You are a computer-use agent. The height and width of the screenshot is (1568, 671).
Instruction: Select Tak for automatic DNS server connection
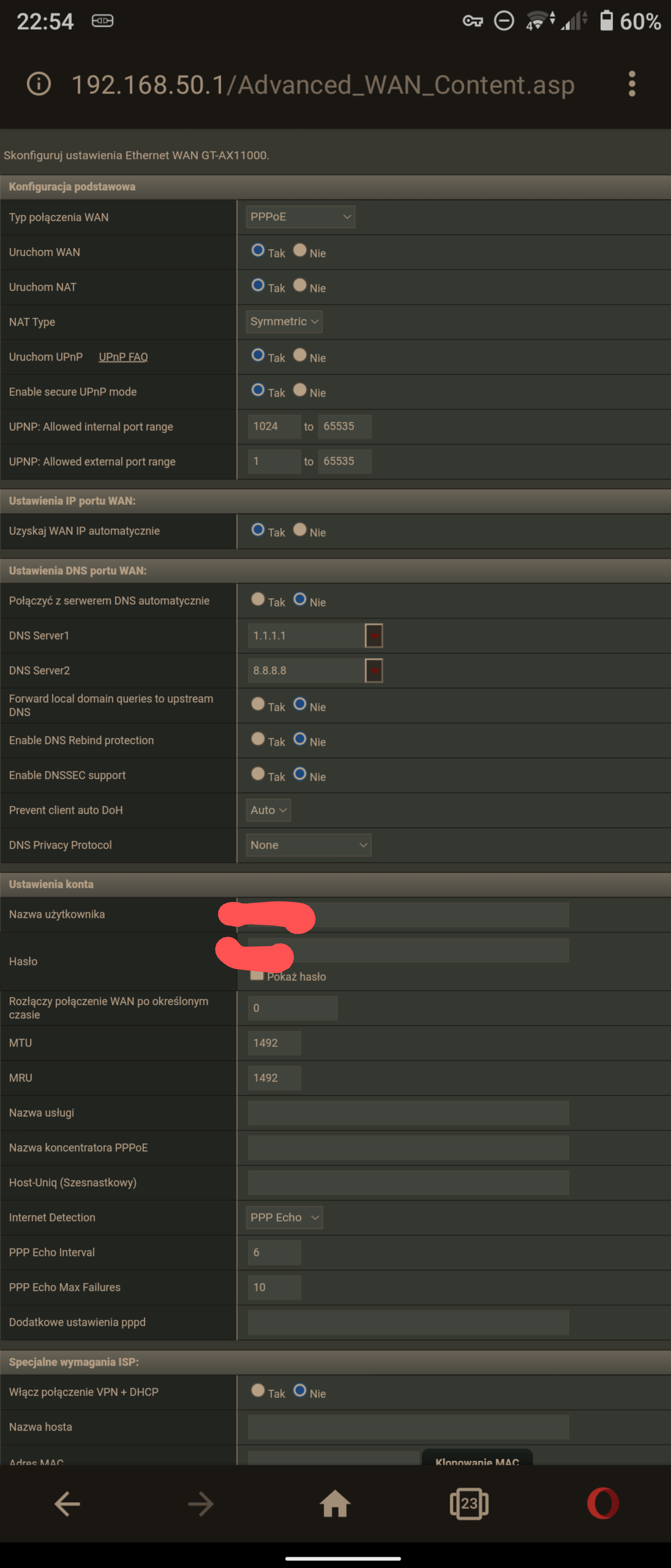coord(258,599)
